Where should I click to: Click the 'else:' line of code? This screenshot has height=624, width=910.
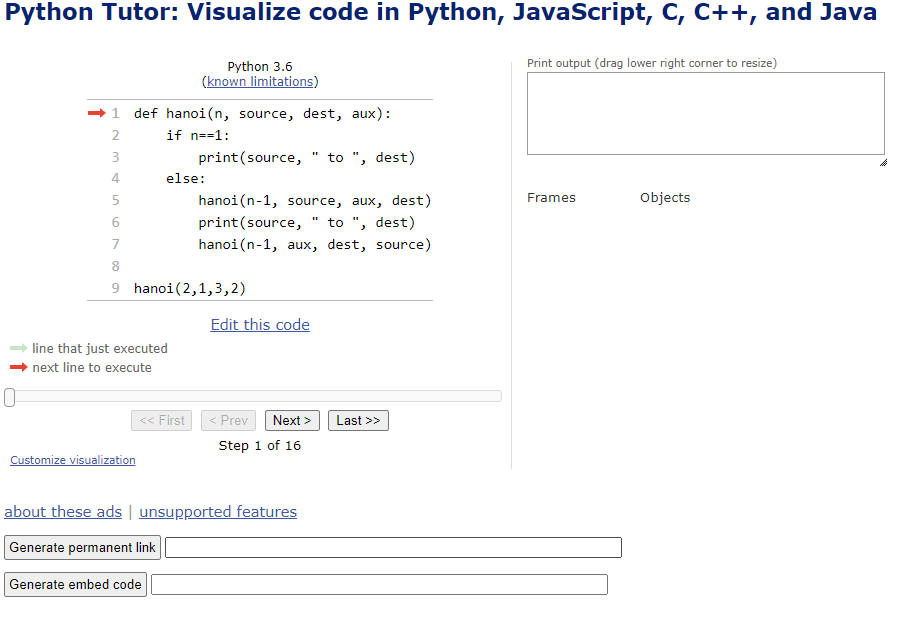(x=186, y=179)
